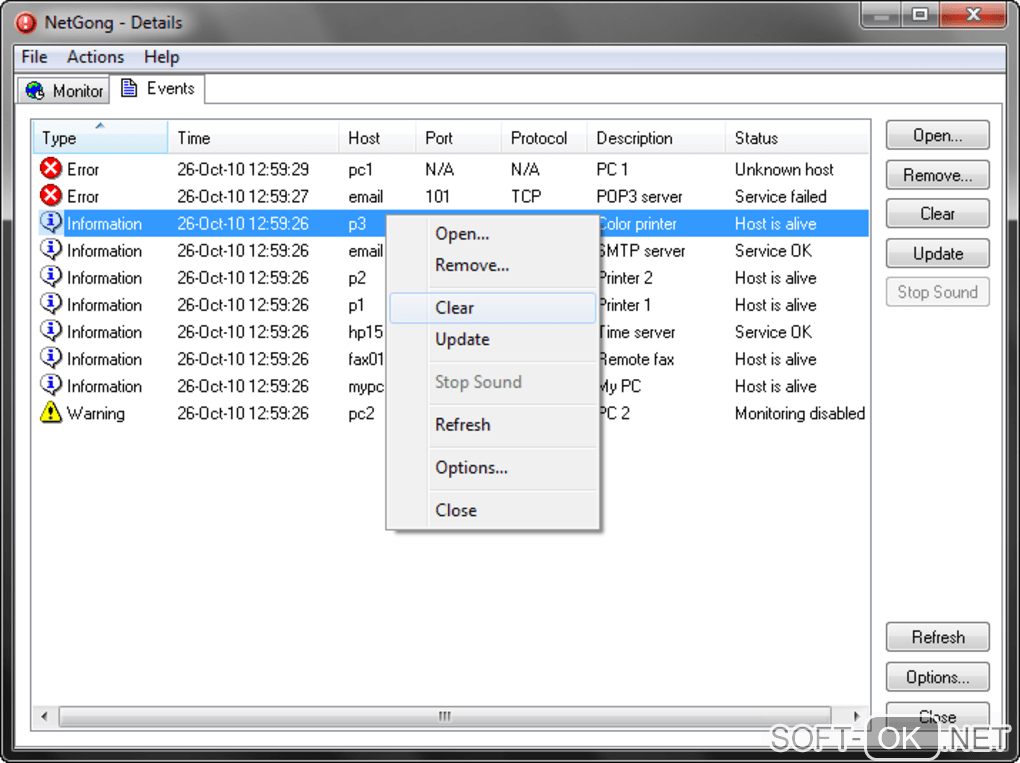The image size is (1020, 763).
Task: Click the info icon for hp15 event
Action: 51,331
